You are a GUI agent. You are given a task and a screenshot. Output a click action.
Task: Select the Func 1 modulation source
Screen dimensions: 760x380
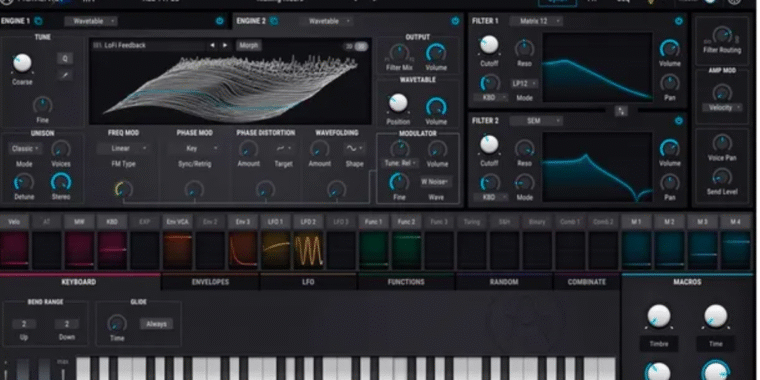pyautogui.click(x=374, y=222)
